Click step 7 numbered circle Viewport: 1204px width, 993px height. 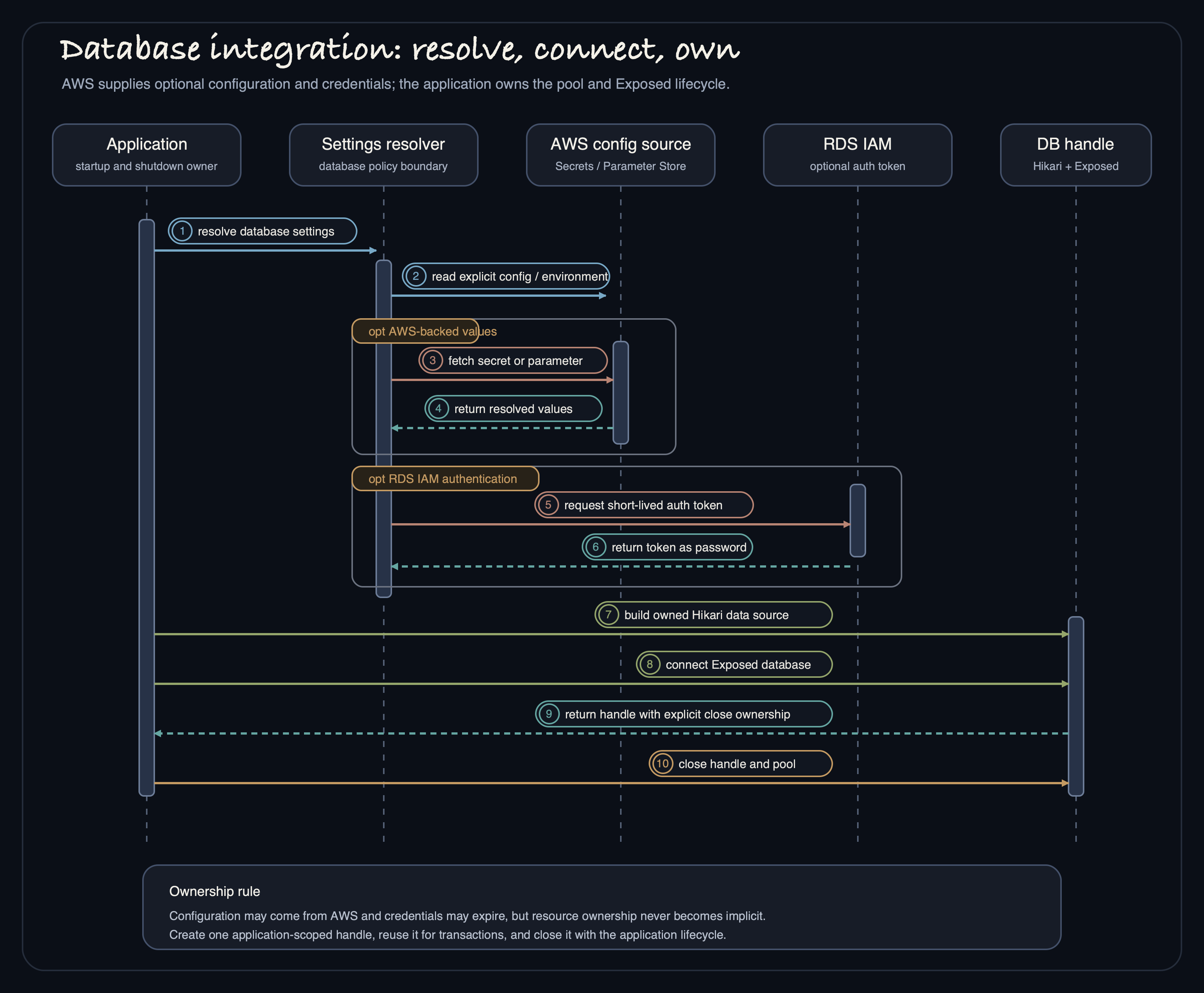point(608,614)
